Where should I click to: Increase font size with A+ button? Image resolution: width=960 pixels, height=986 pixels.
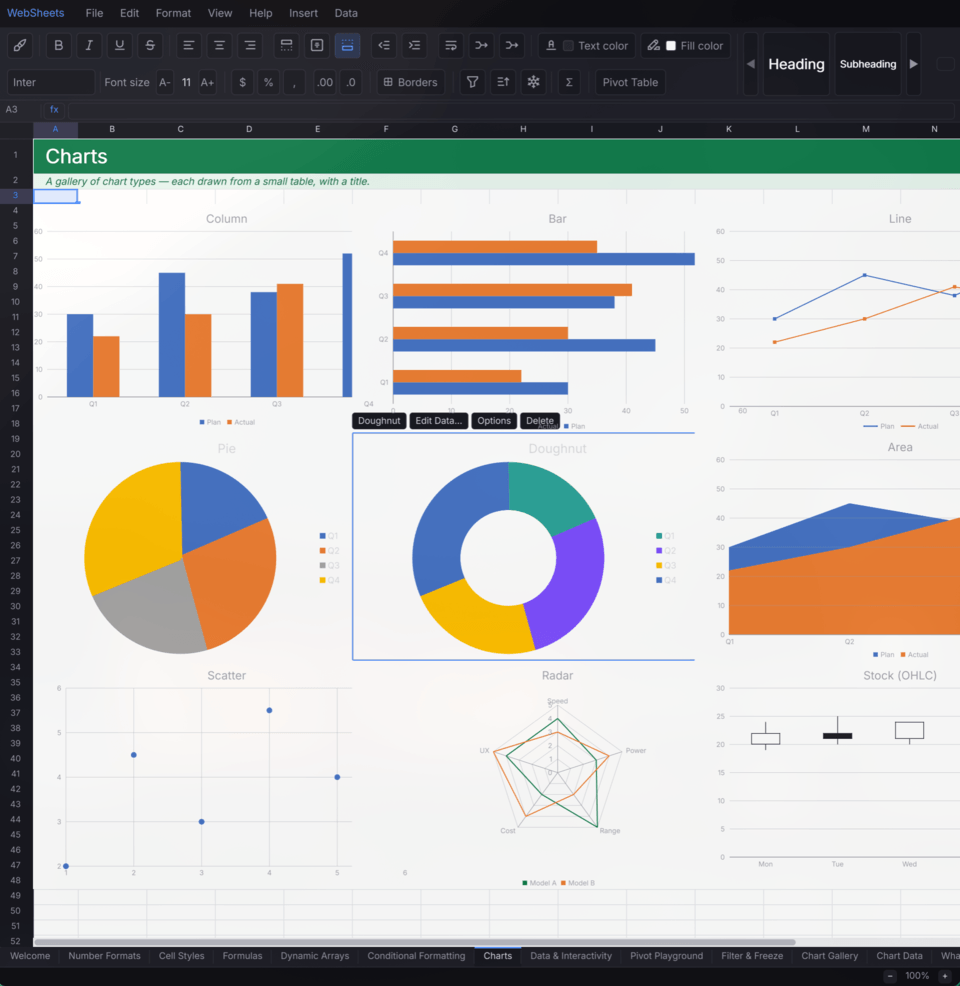[207, 82]
